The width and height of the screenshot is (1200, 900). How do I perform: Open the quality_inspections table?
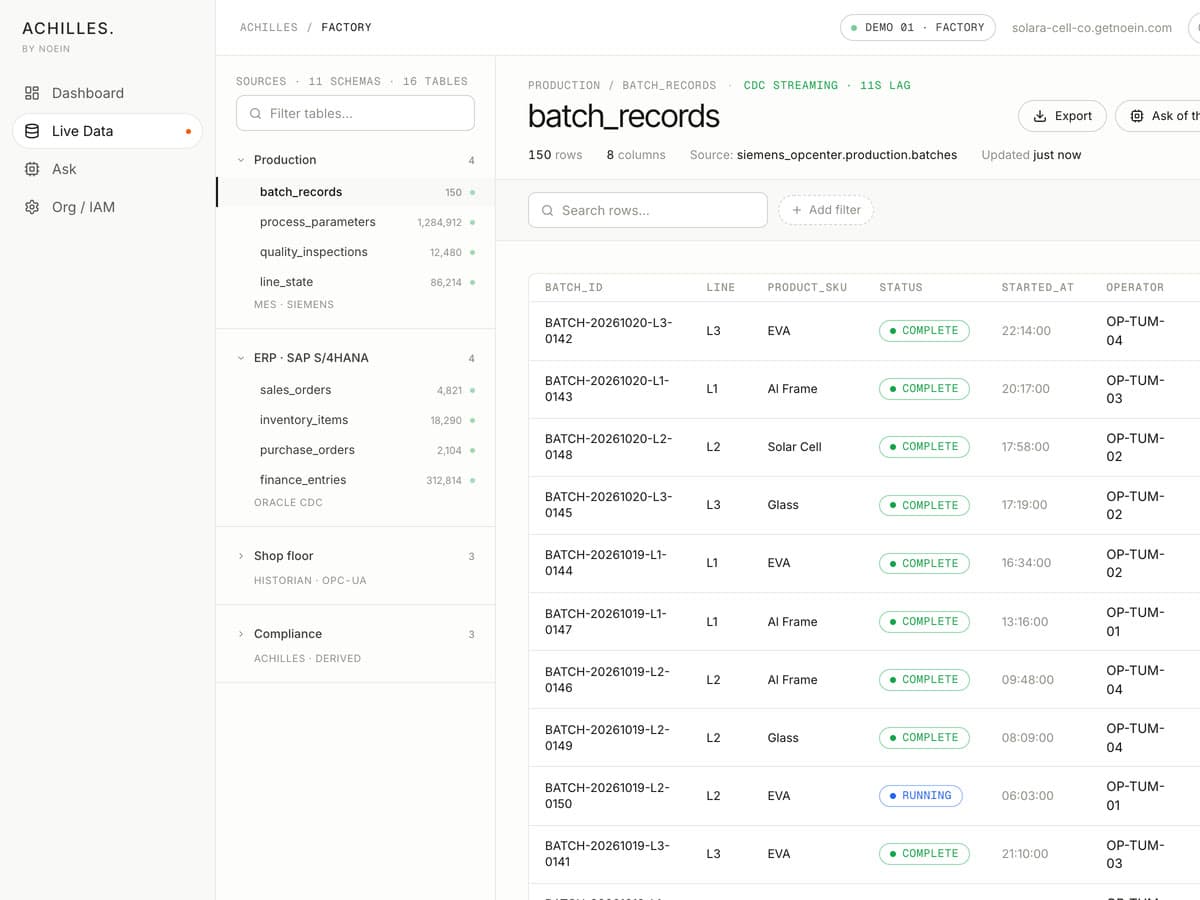tap(355, 252)
